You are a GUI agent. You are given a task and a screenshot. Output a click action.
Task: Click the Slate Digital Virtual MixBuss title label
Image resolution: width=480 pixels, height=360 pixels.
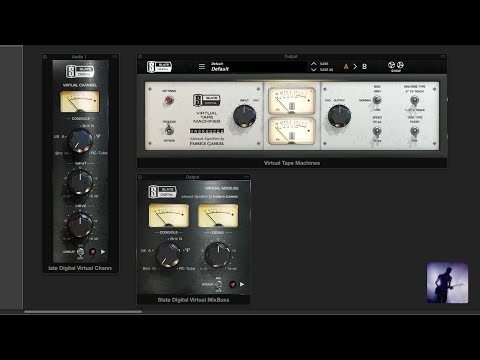point(193,300)
